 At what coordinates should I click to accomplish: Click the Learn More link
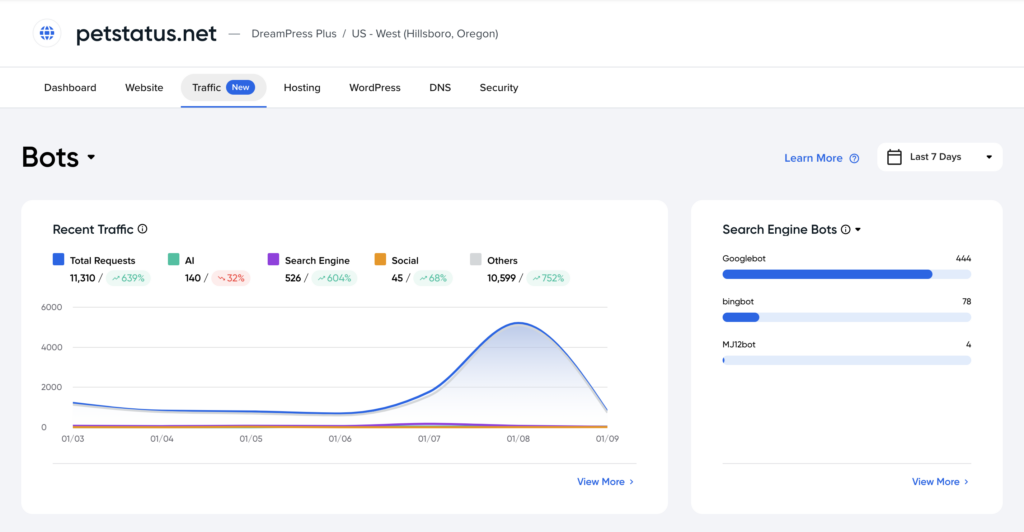coord(813,158)
